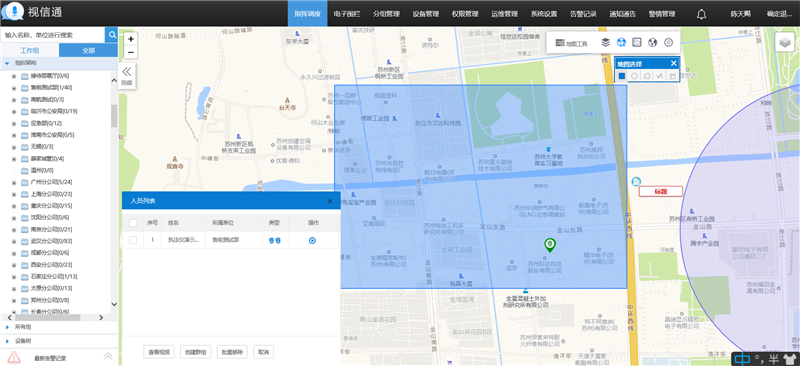
Task: Click the square frame icon in map toolbar
Action: 637,42
